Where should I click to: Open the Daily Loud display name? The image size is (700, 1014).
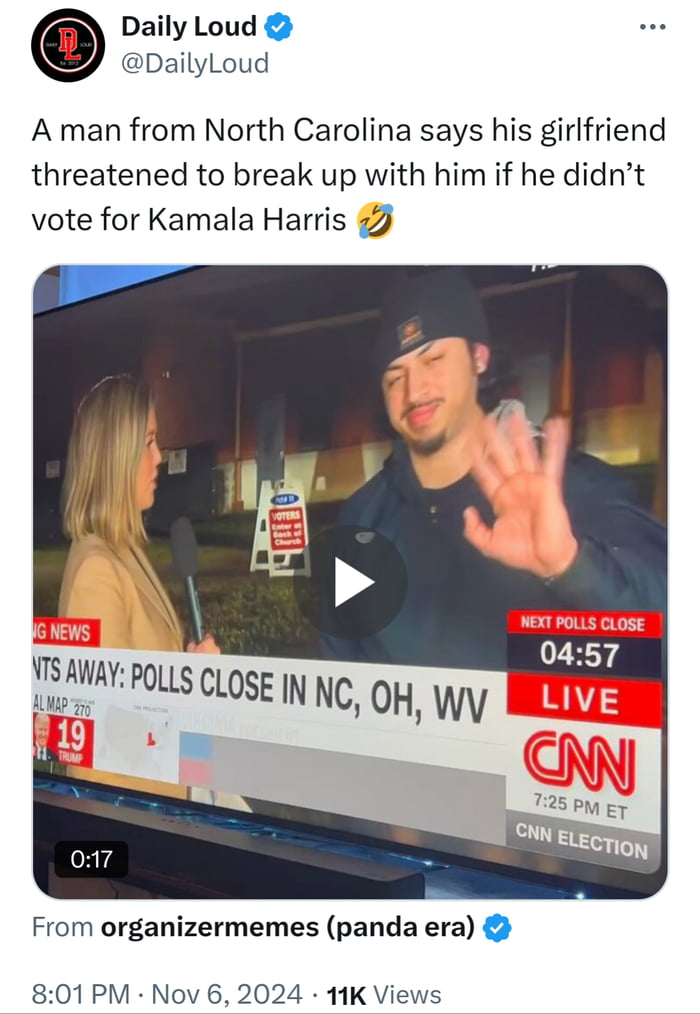click(190, 27)
